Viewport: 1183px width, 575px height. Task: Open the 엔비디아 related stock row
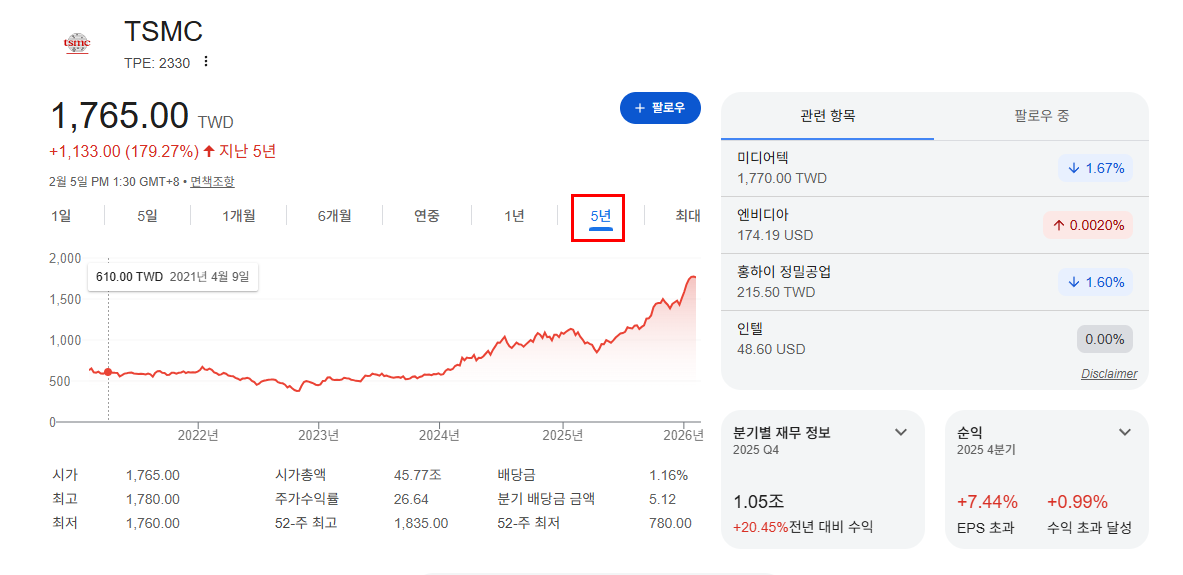click(x=935, y=225)
